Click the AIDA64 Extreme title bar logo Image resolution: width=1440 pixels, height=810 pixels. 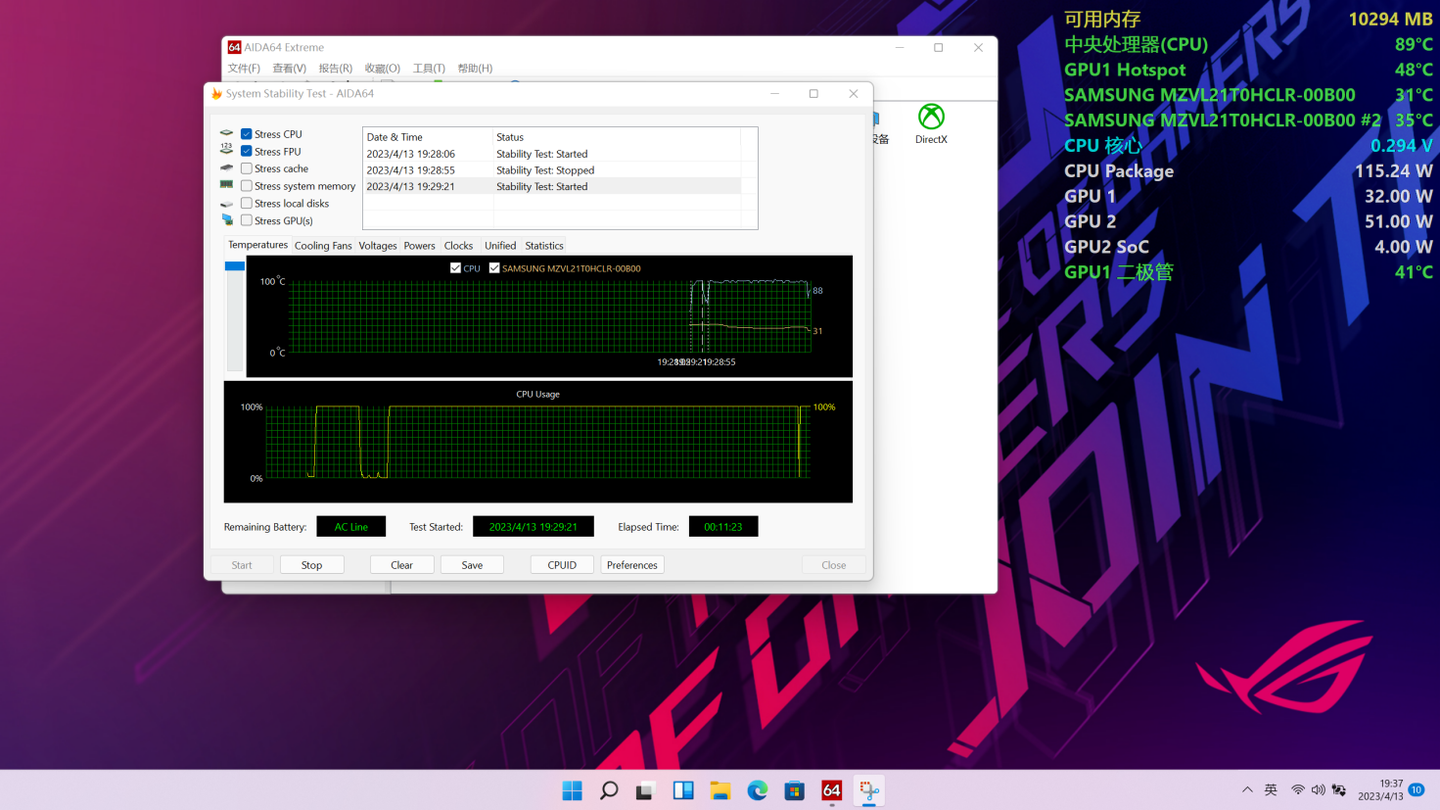(x=234, y=47)
